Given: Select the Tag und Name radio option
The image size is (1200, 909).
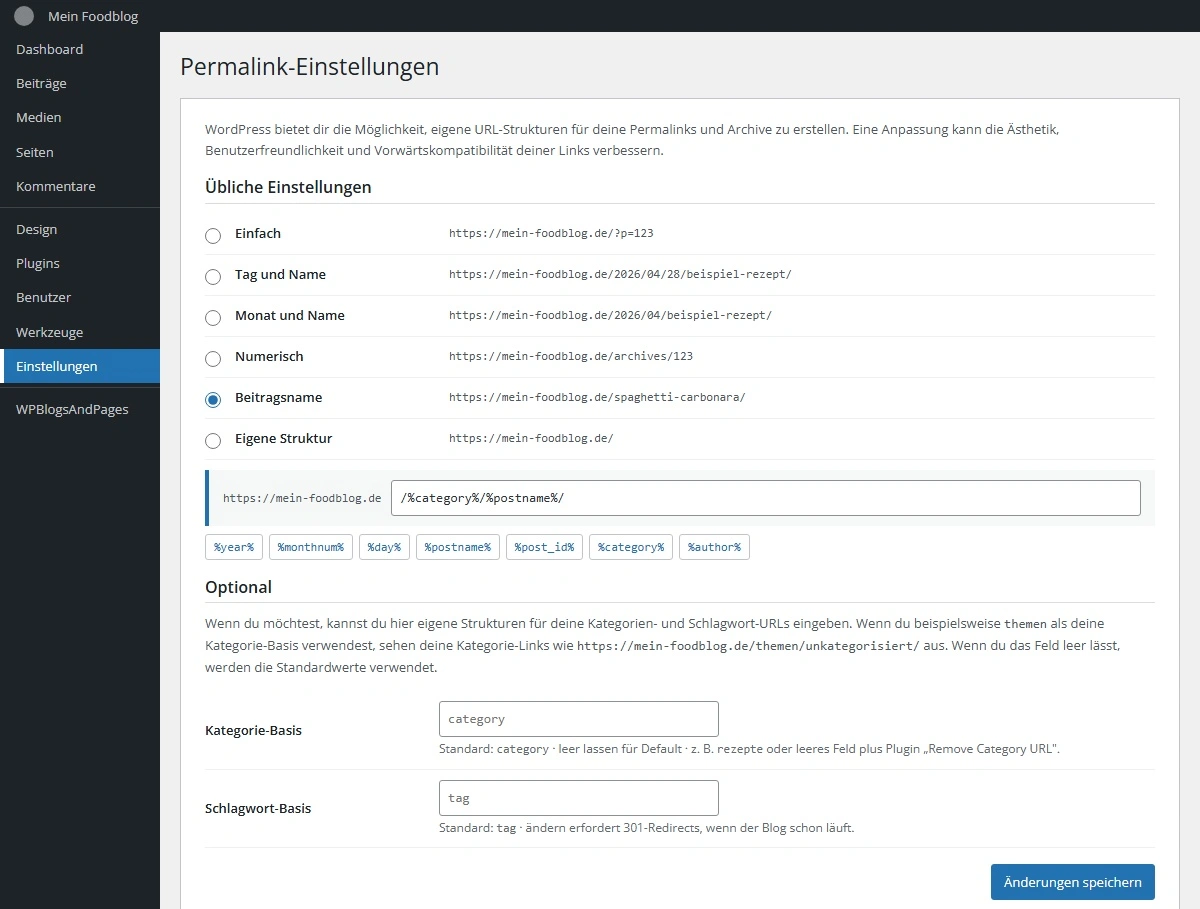Looking at the screenshot, I should pos(213,277).
